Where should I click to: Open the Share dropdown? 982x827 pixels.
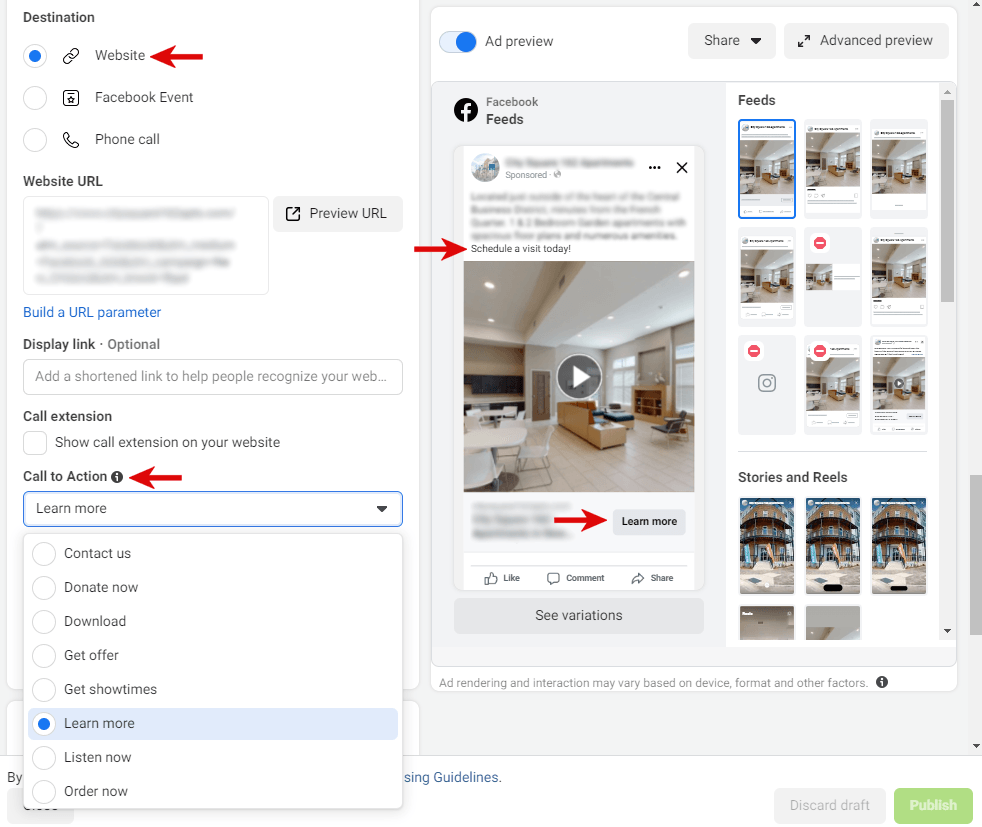[732, 41]
